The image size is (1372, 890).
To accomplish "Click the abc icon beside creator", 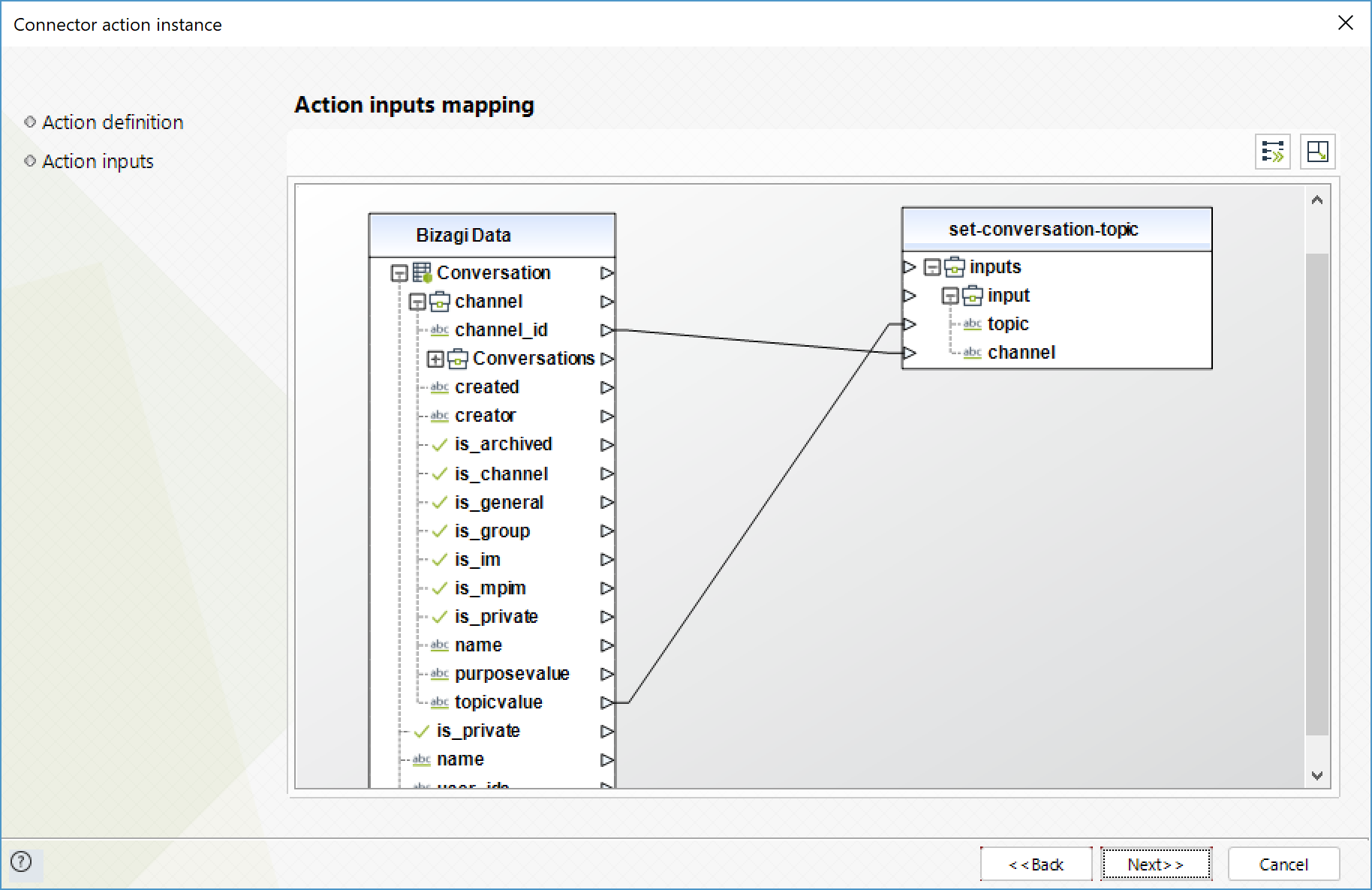I will click(440, 416).
